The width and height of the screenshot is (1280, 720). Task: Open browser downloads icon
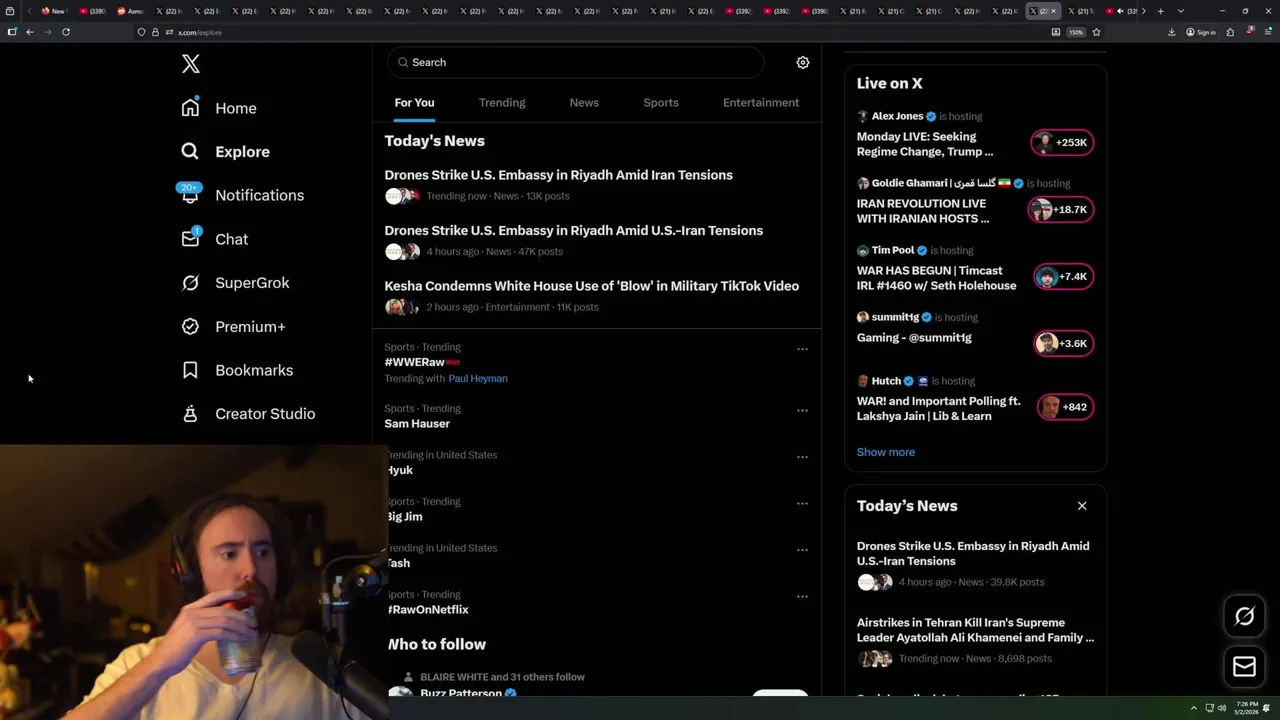pos(1172,32)
